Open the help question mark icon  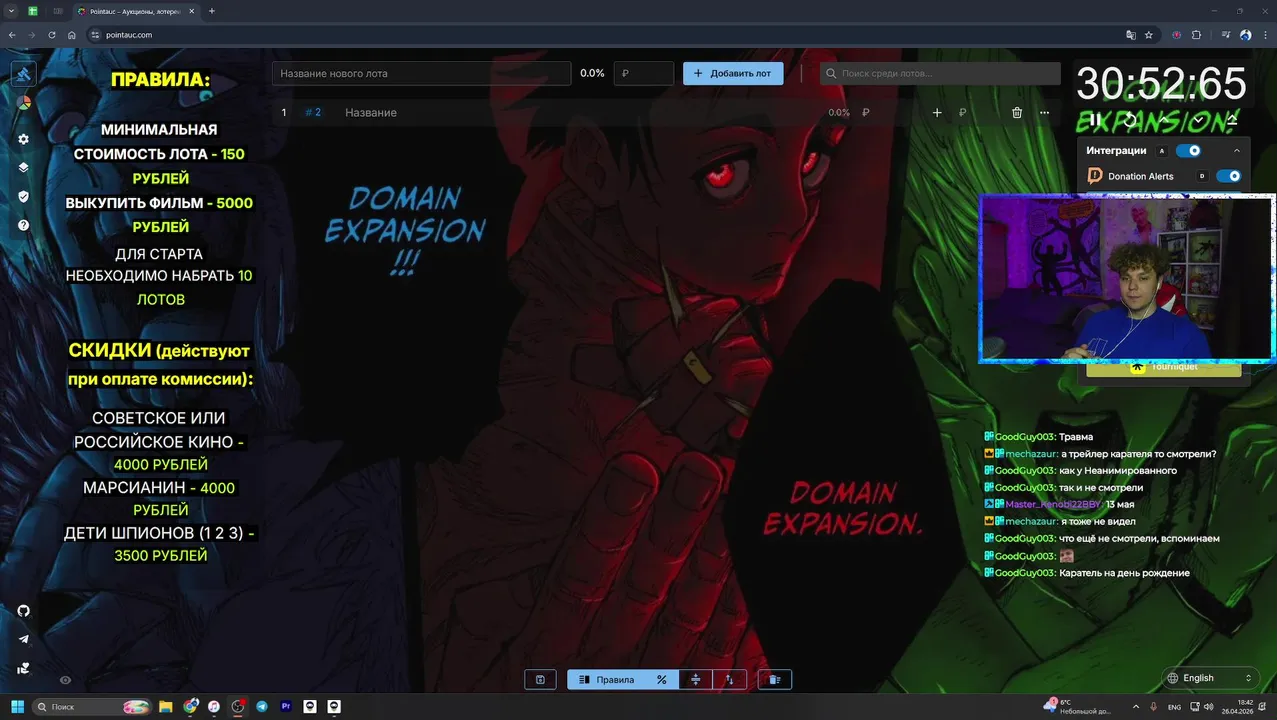(x=24, y=225)
